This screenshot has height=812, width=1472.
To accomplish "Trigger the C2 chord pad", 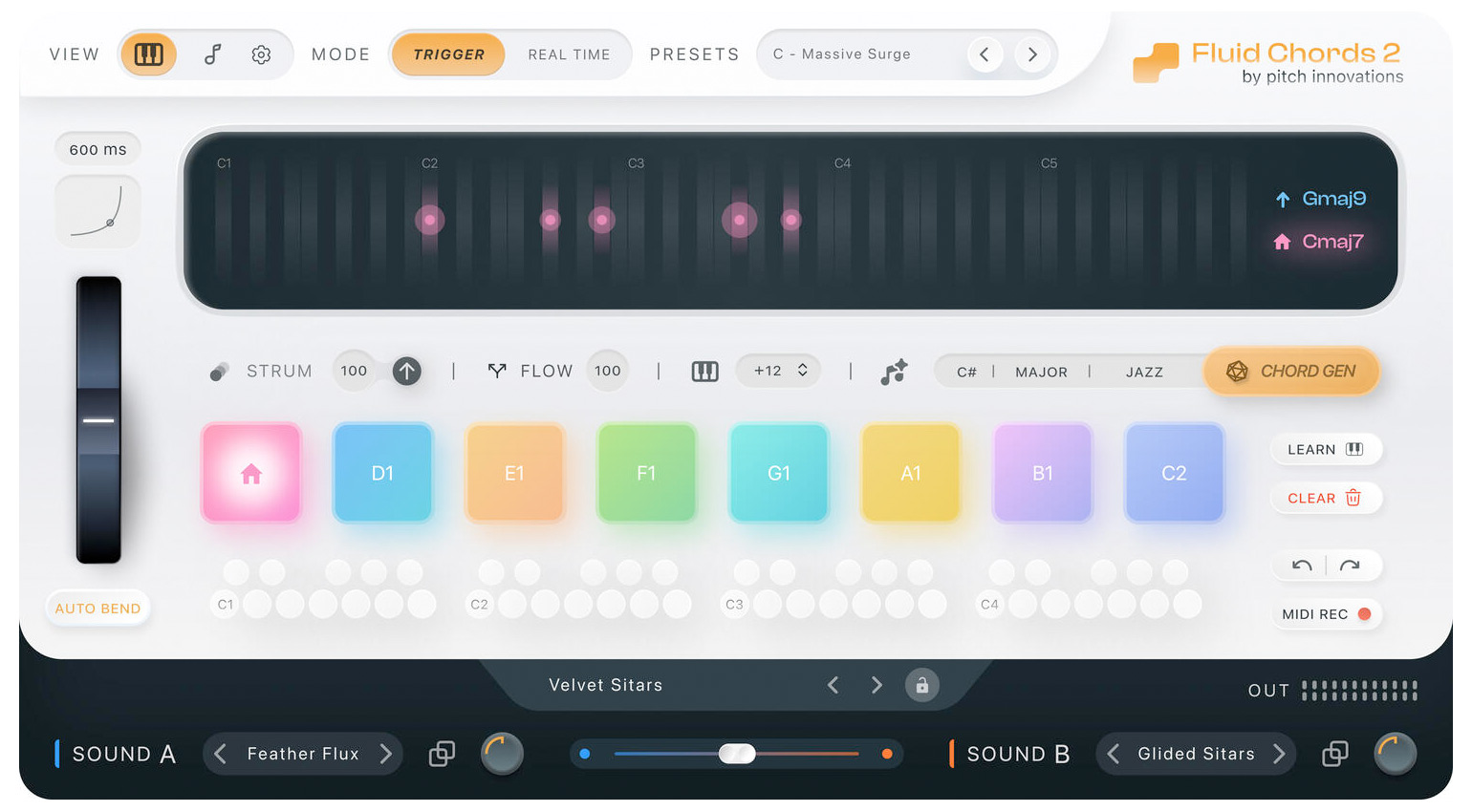I will [x=1175, y=473].
